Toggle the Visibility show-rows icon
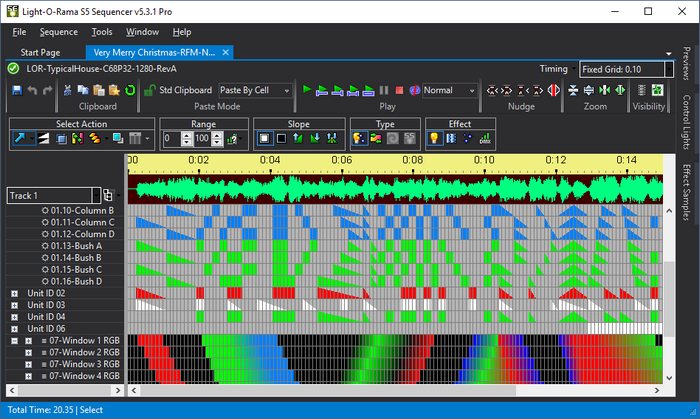Viewport: 700px width, 419px height. (x=643, y=90)
